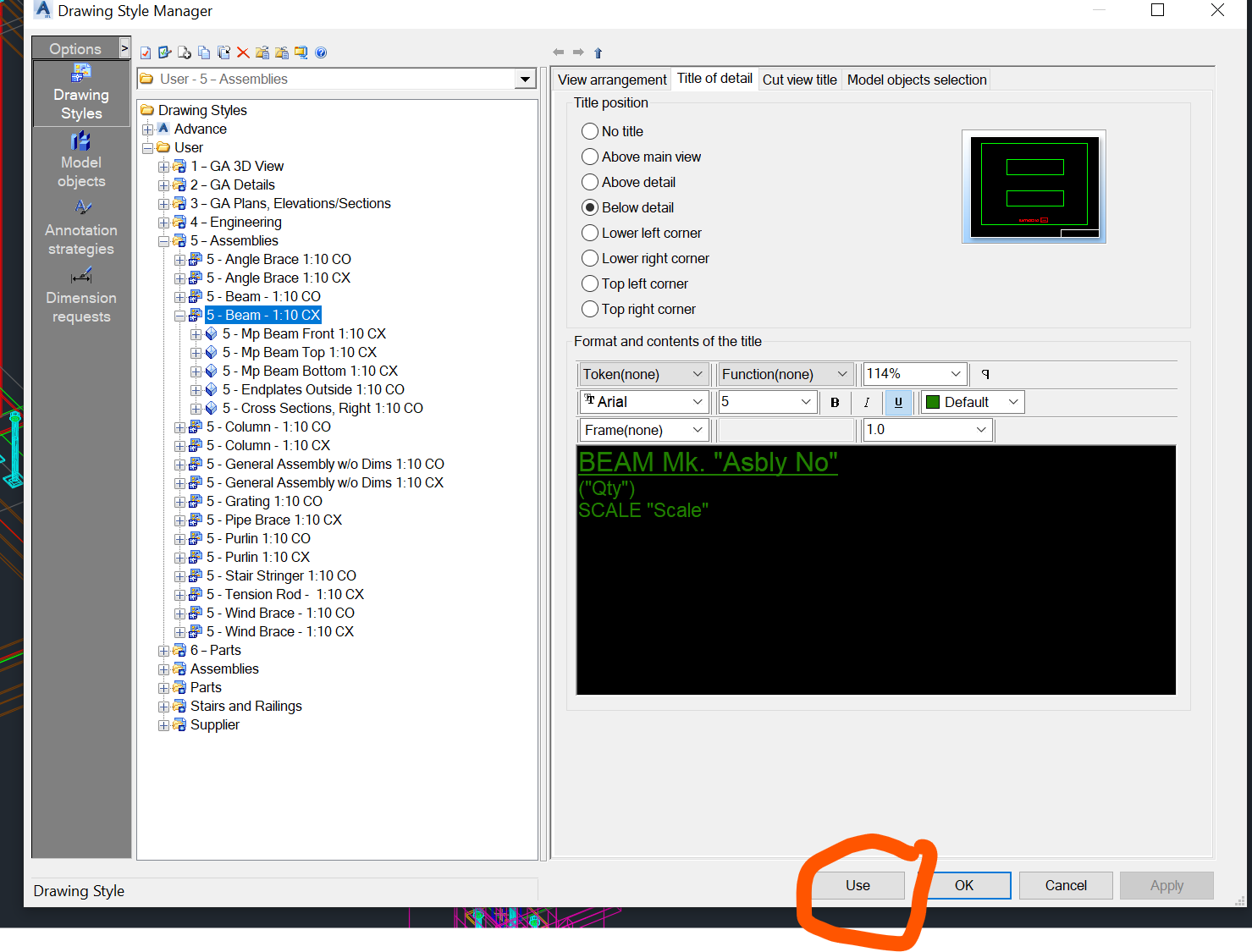Open the Token(none) dropdown
The height and width of the screenshot is (952, 1252).
click(643, 373)
